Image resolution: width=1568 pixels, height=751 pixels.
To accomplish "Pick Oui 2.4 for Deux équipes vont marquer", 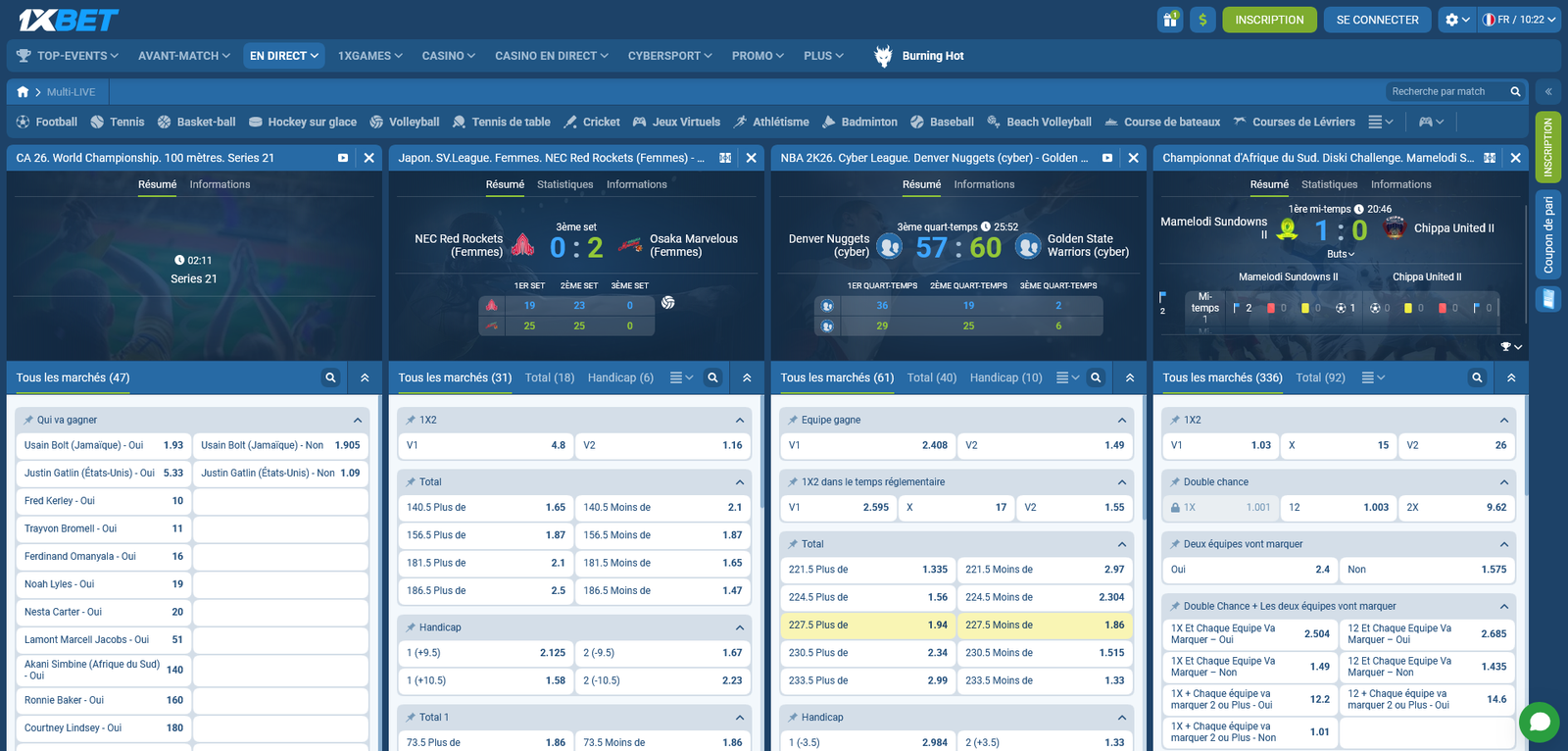I will [x=1250, y=570].
